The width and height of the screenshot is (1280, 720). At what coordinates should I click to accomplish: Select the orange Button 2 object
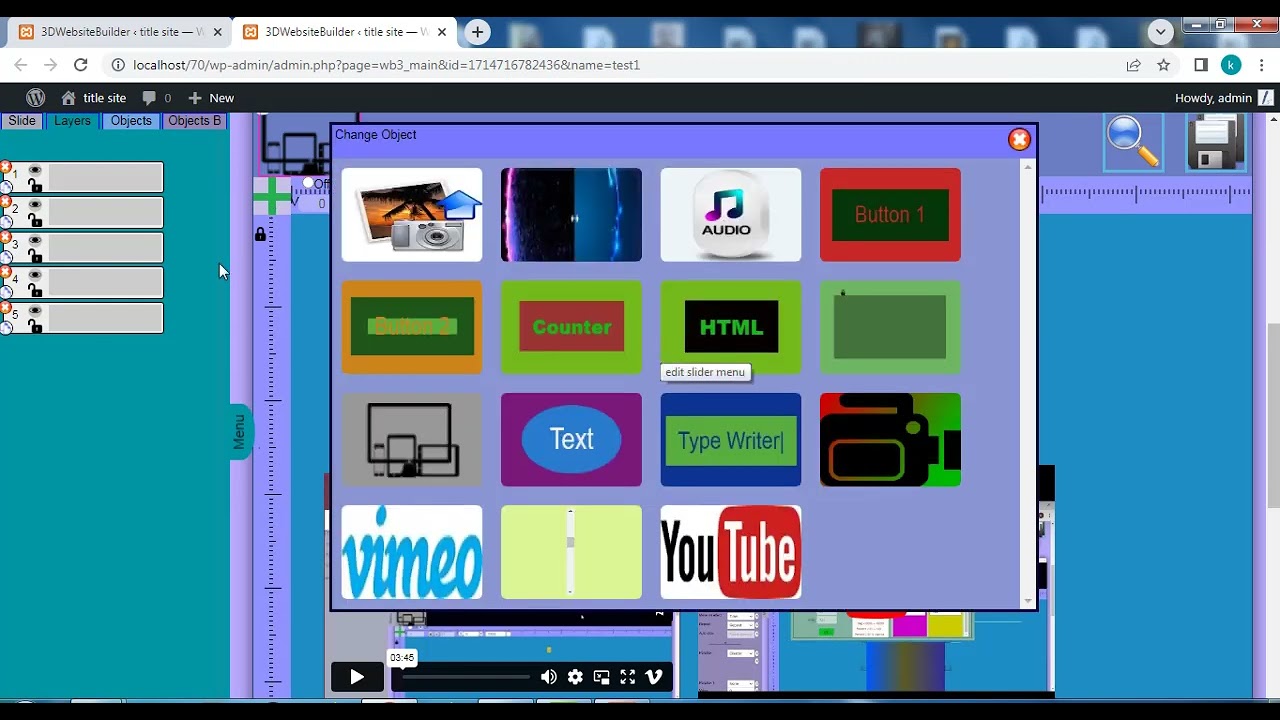pyautogui.click(x=411, y=327)
